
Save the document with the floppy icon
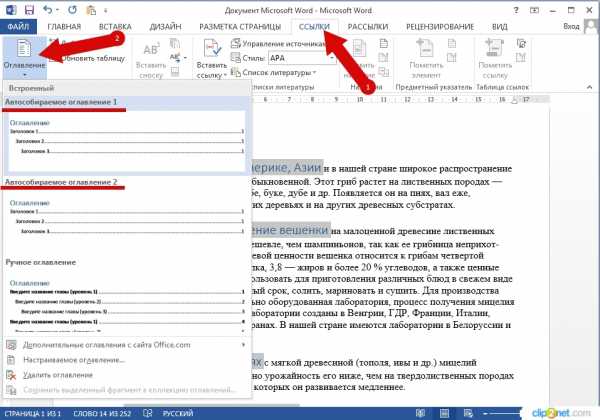point(29,10)
